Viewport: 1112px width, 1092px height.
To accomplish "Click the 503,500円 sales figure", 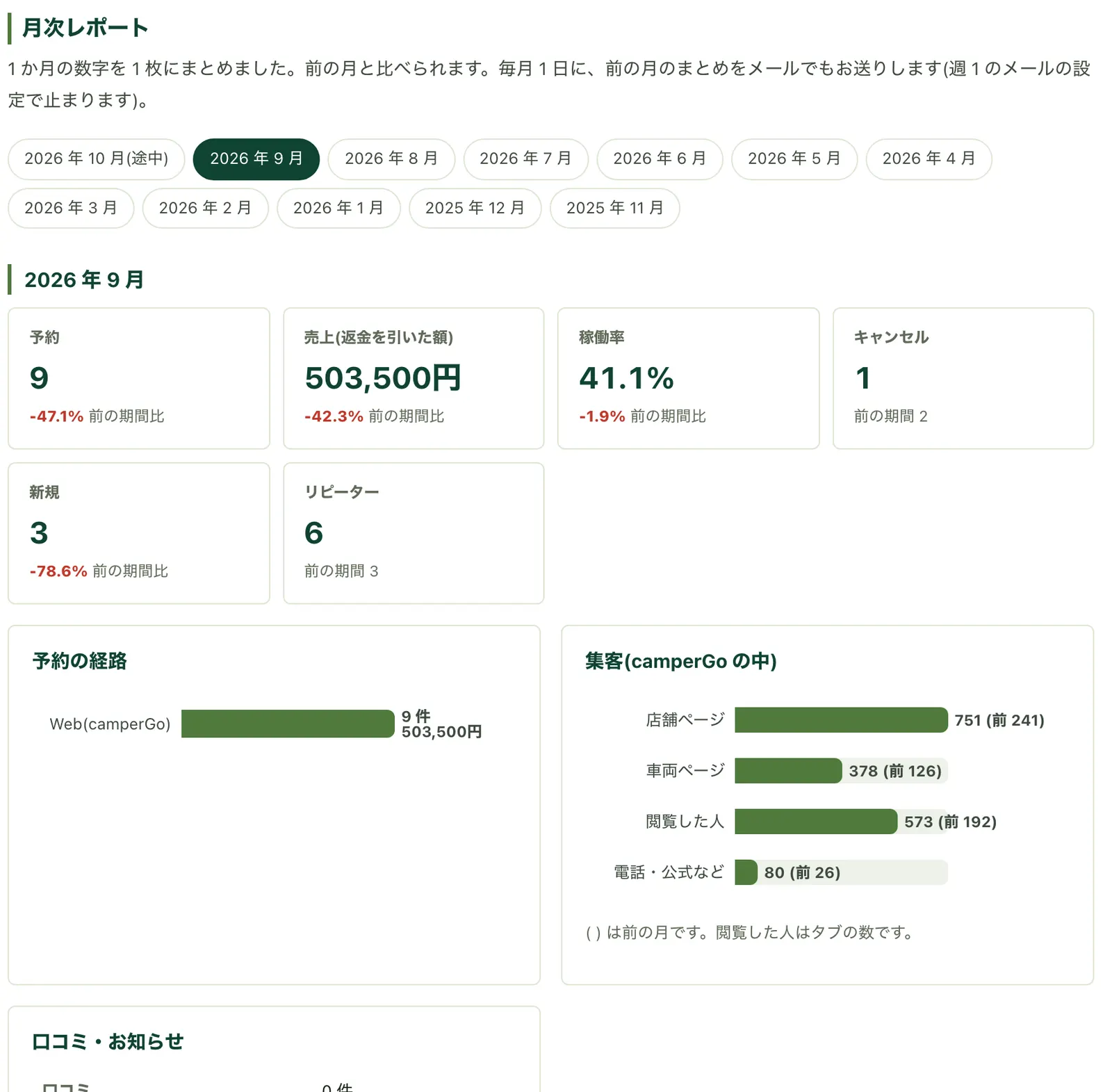I will 383,378.
